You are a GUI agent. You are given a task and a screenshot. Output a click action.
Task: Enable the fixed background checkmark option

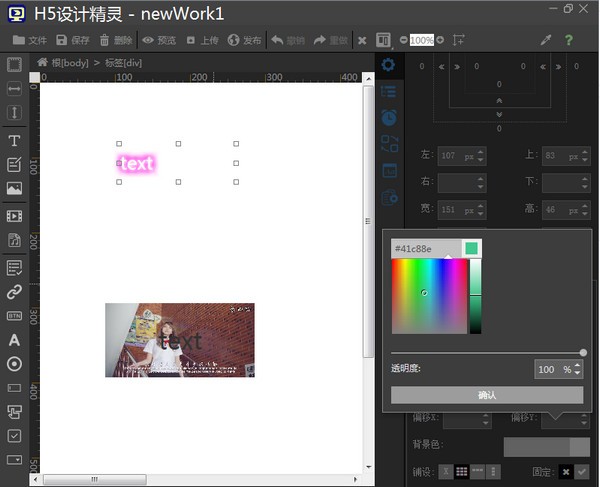[581, 471]
